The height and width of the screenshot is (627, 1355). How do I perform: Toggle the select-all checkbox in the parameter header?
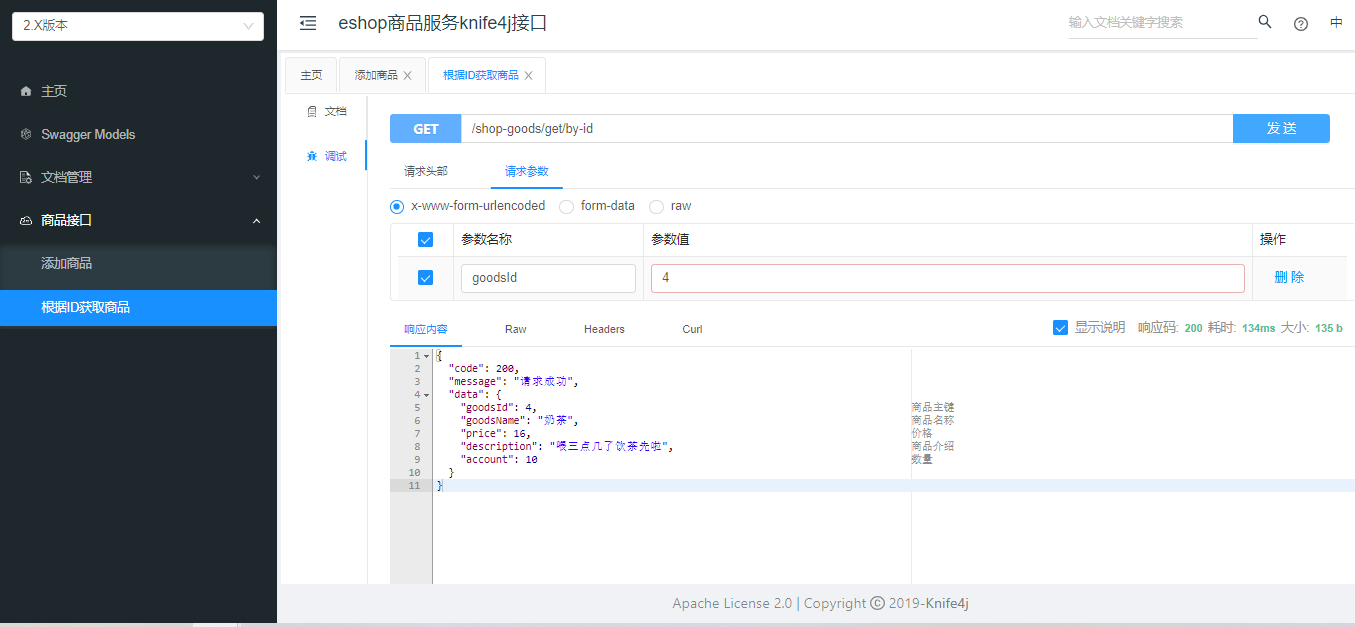(425, 240)
